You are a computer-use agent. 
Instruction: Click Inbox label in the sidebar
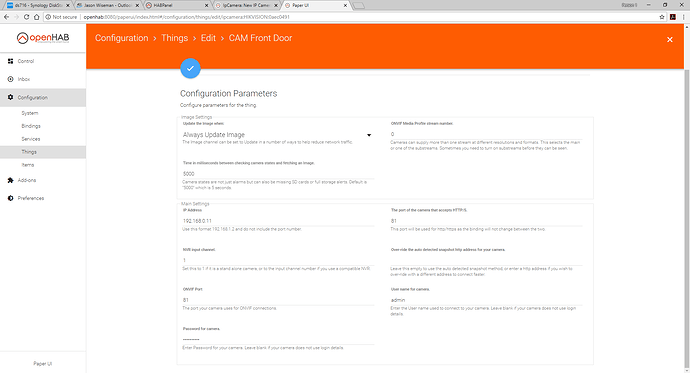24,79
